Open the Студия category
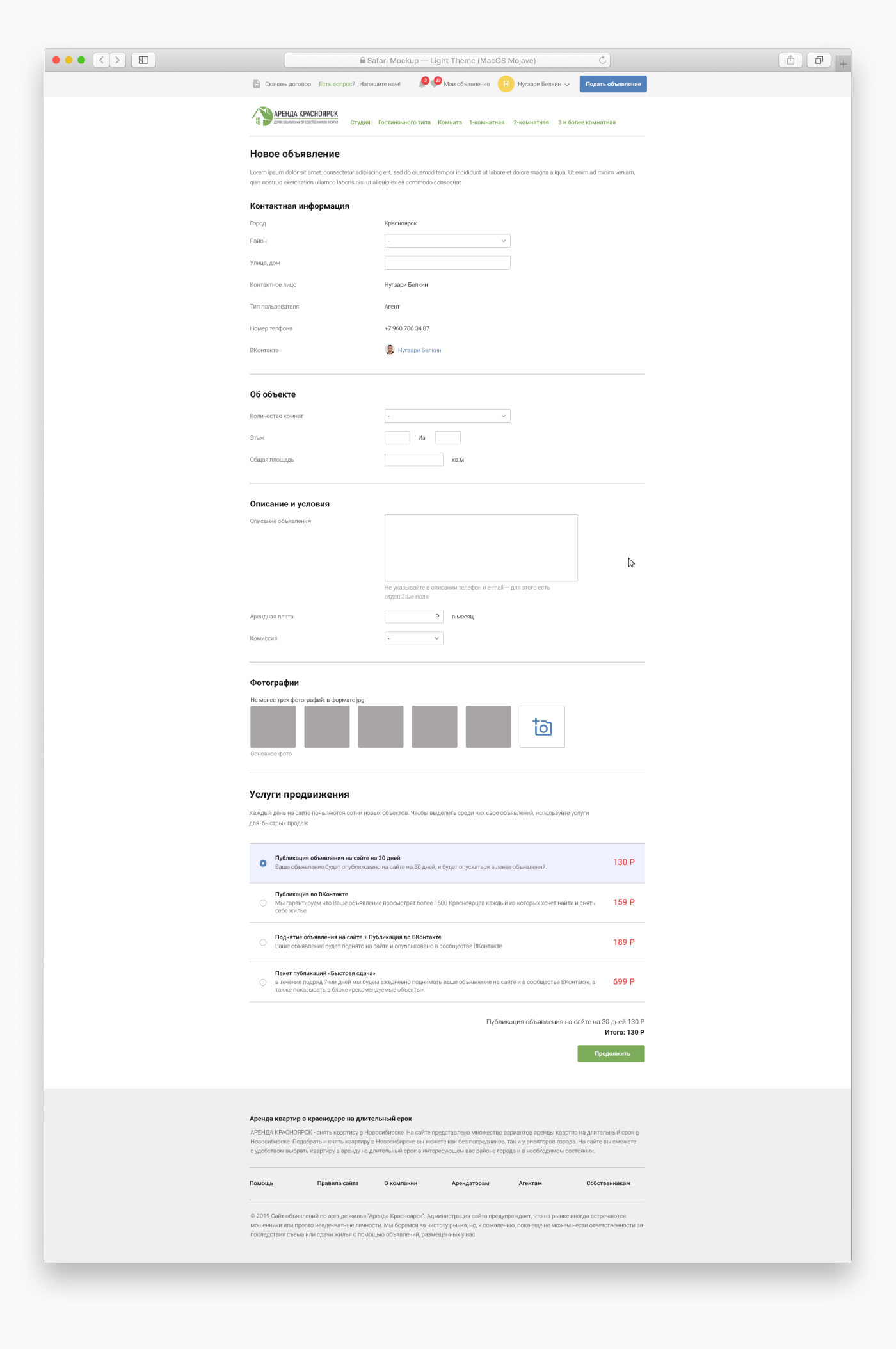 tap(360, 122)
